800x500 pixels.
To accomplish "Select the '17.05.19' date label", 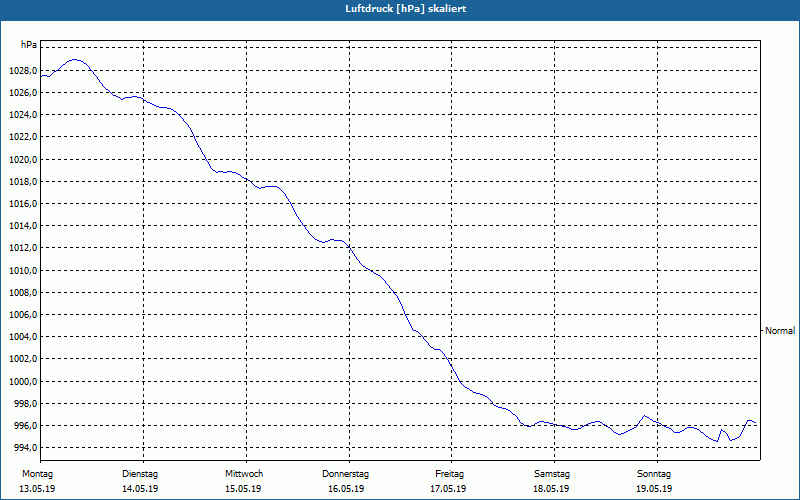I will 448,489.
